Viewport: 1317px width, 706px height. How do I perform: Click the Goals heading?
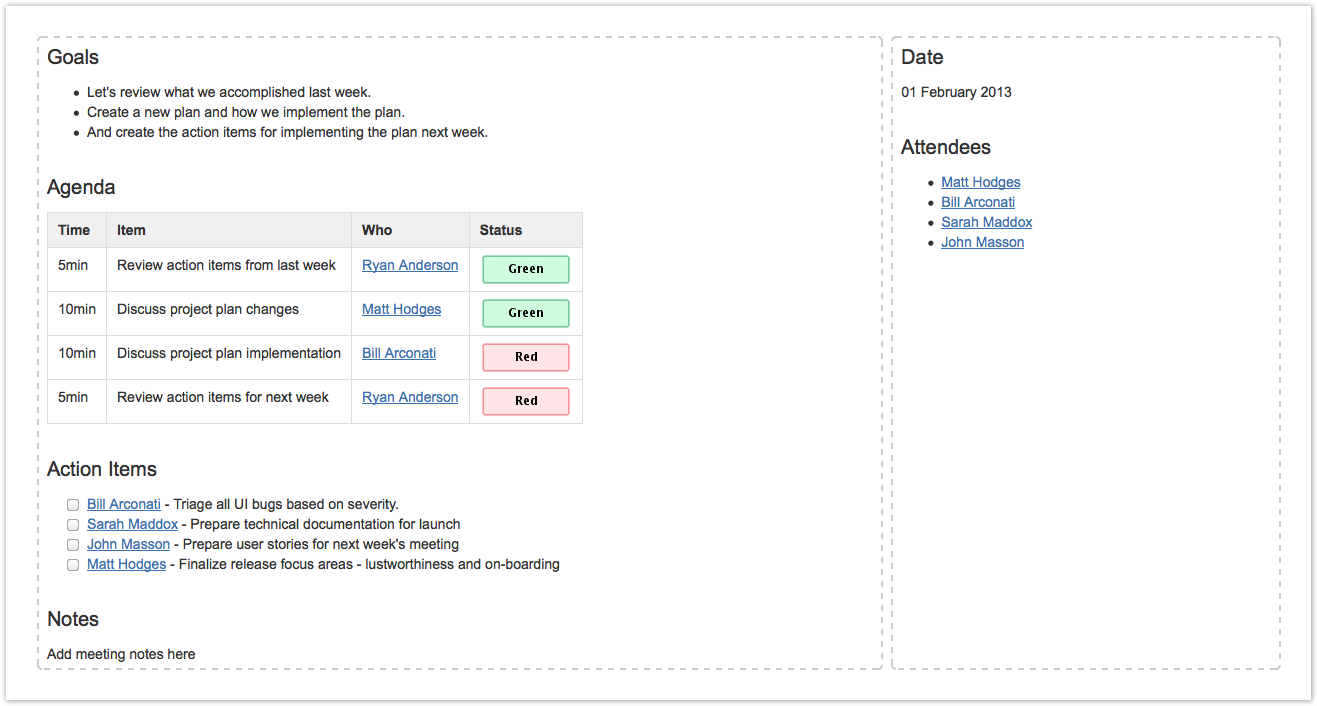click(x=73, y=57)
